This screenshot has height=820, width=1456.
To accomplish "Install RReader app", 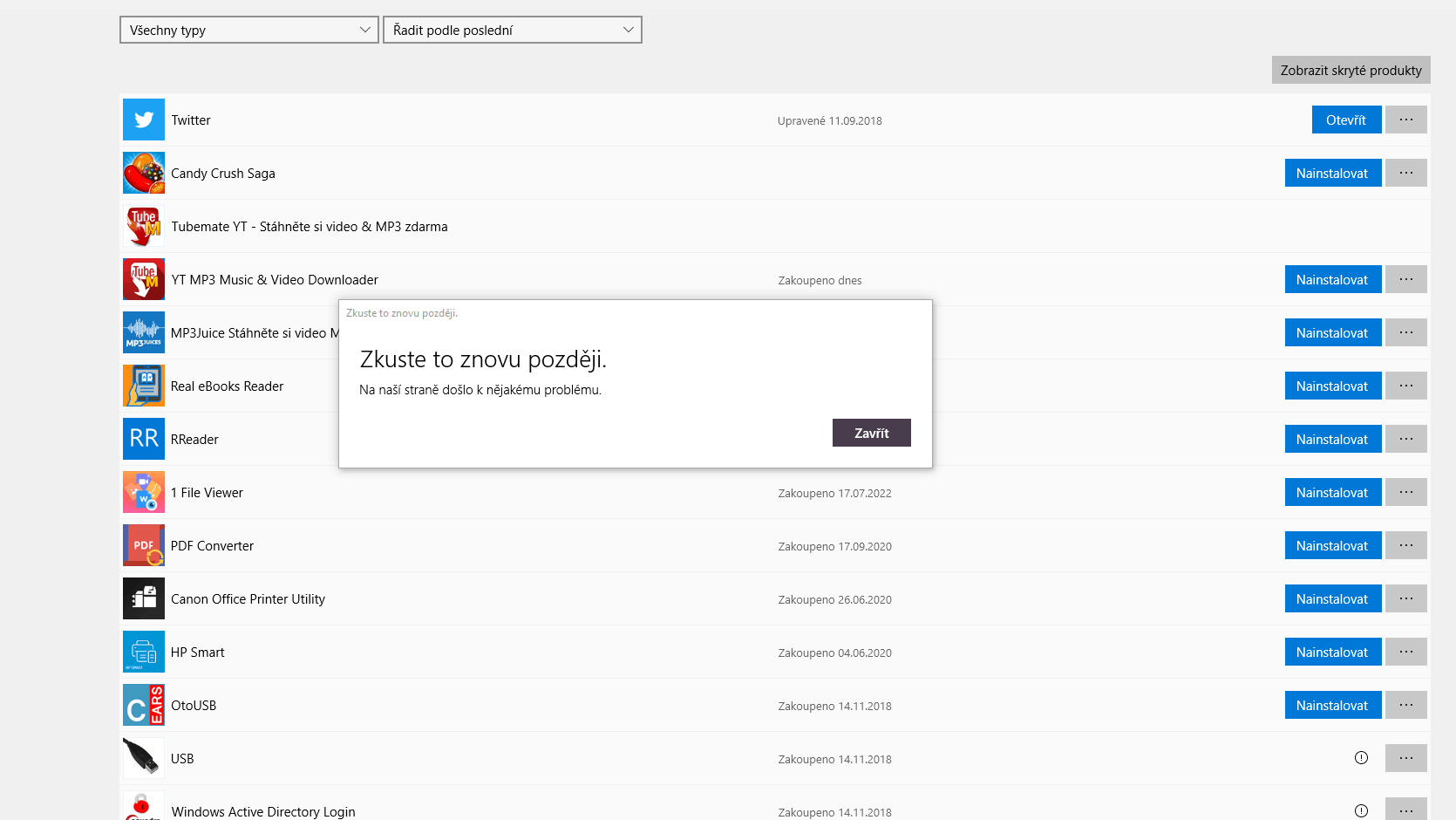I will [1333, 439].
